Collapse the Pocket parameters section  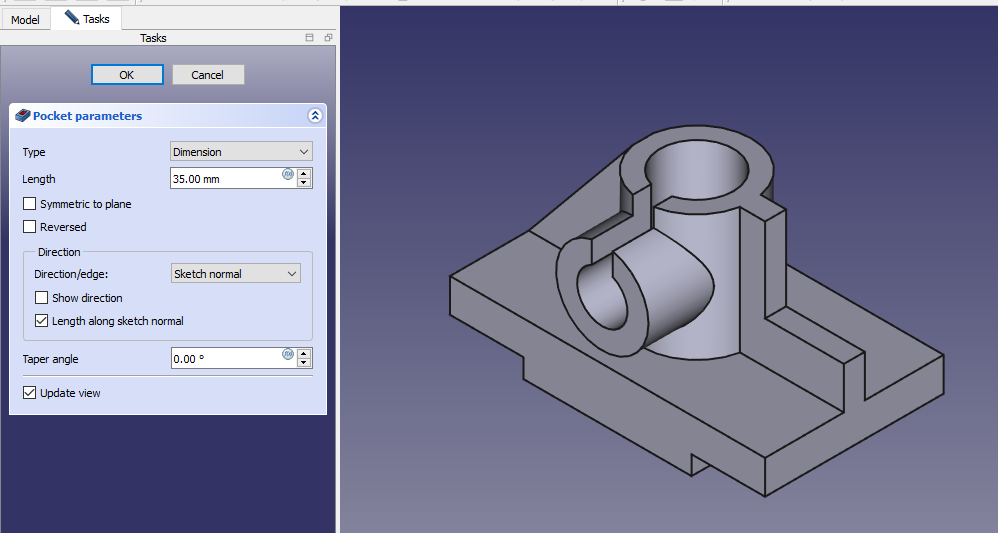(x=315, y=116)
